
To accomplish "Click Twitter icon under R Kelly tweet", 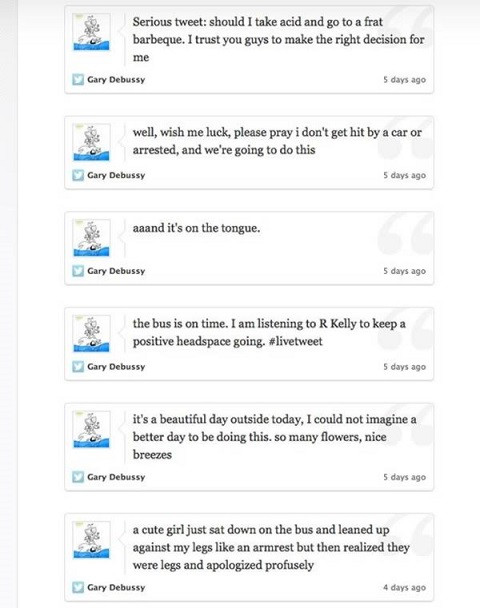I will tap(78, 366).
